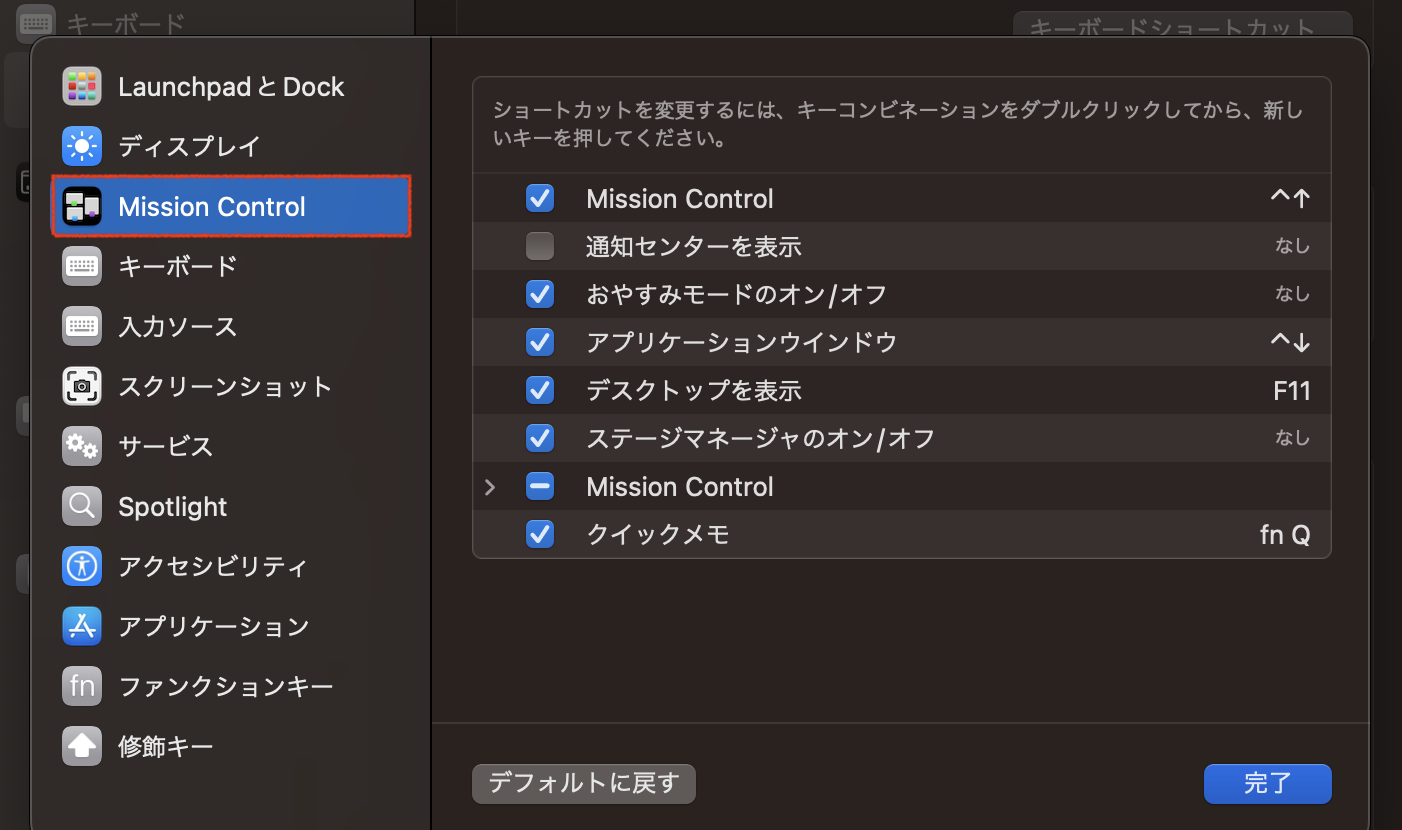The width and height of the screenshot is (1402, 830).
Task: Click the アプリケーションウインドウ row label
Action: (x=741, y=342)
